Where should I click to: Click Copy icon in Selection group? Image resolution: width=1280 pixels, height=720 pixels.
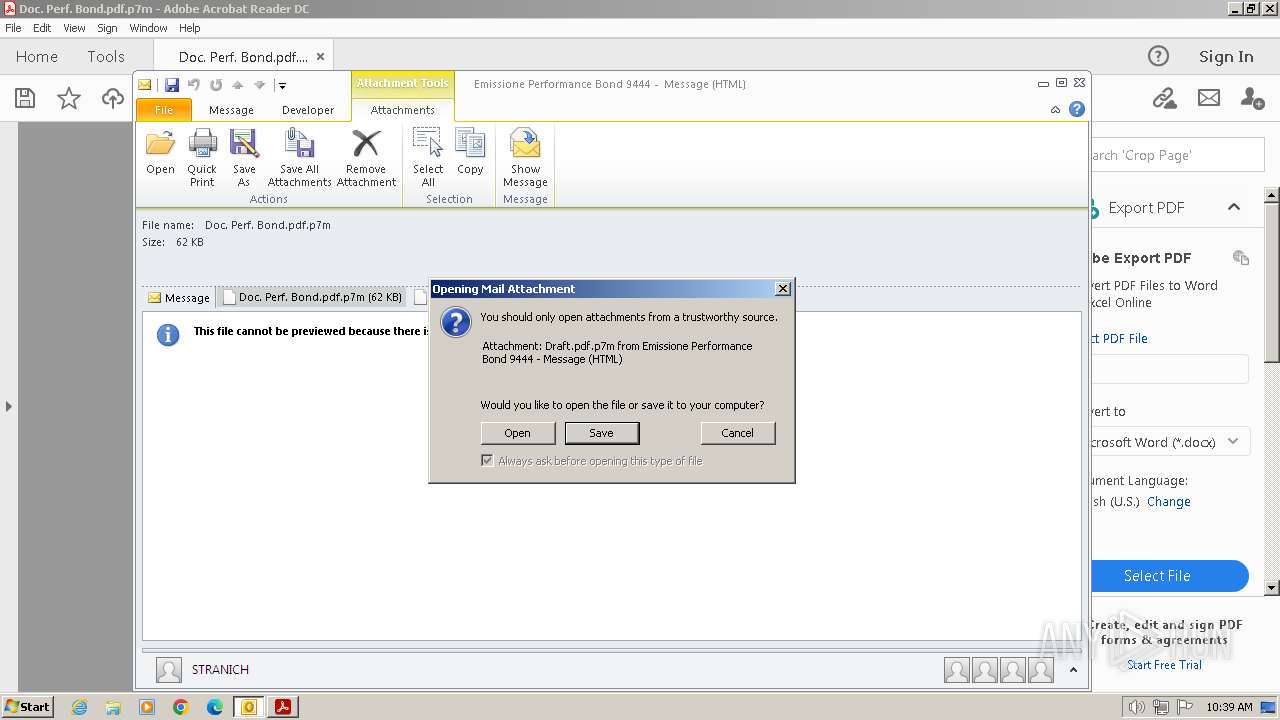(470, 143)
